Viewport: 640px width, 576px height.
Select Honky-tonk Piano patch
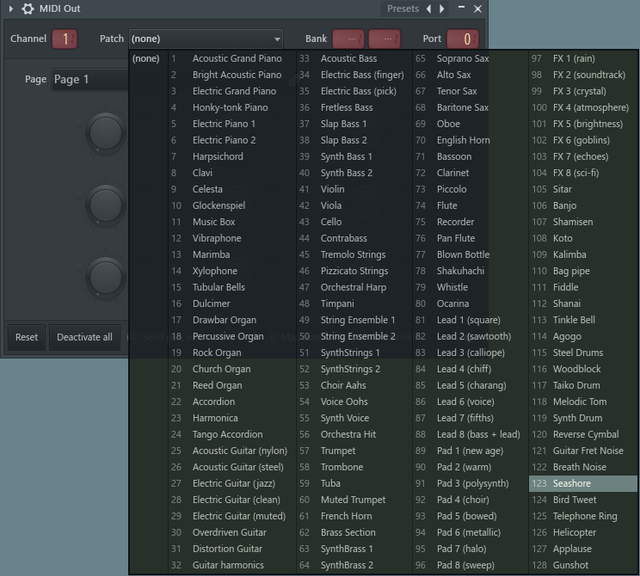pos(231,107)
